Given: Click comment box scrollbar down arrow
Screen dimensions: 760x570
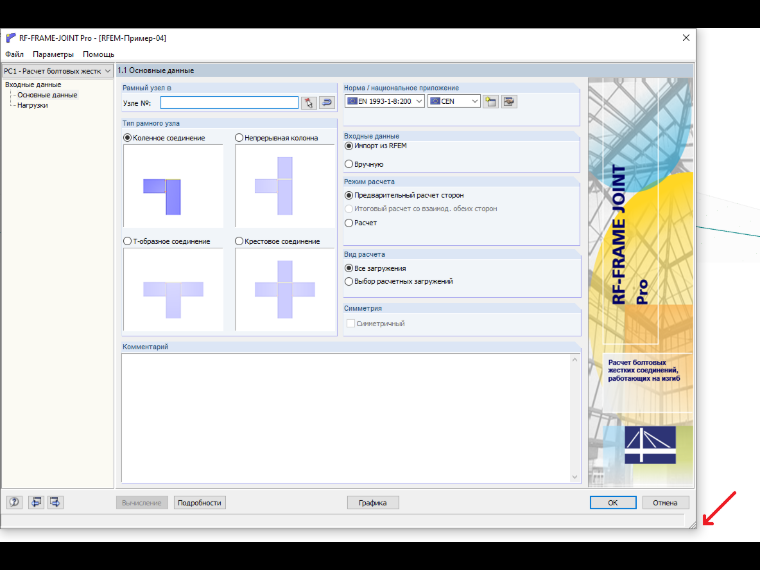Looking at the screenshot, I should (x=575, y=477).
